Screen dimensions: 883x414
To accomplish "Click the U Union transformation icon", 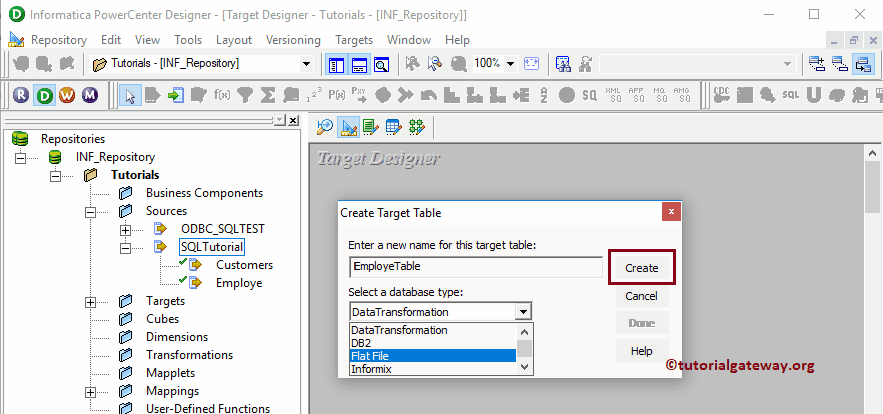I will [x=813, y=95].
